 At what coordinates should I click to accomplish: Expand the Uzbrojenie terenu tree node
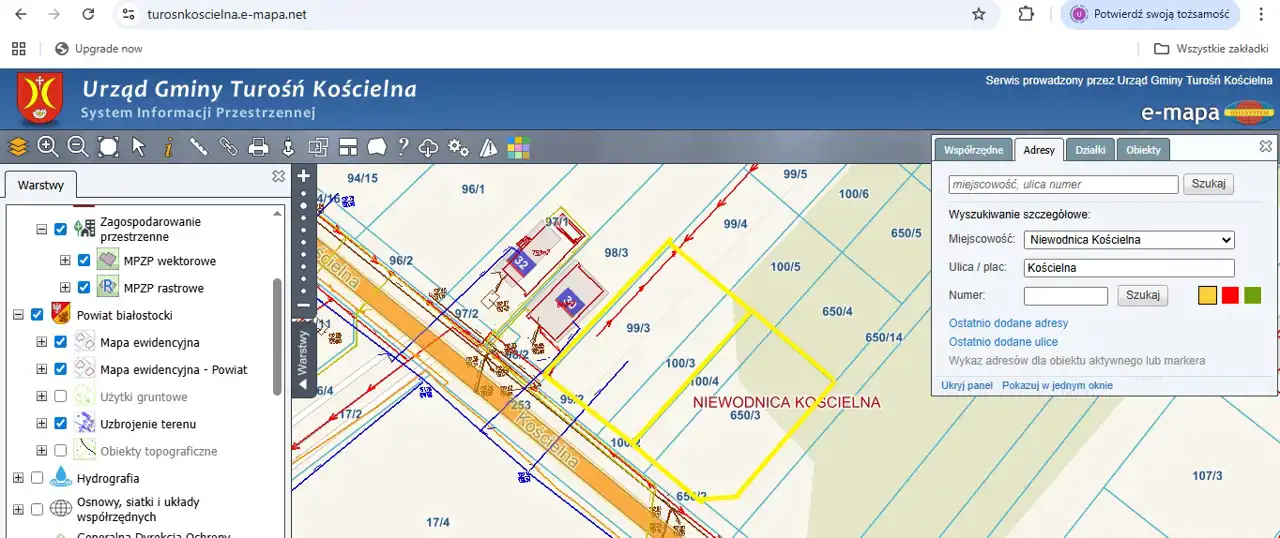(x=42, y=424)
